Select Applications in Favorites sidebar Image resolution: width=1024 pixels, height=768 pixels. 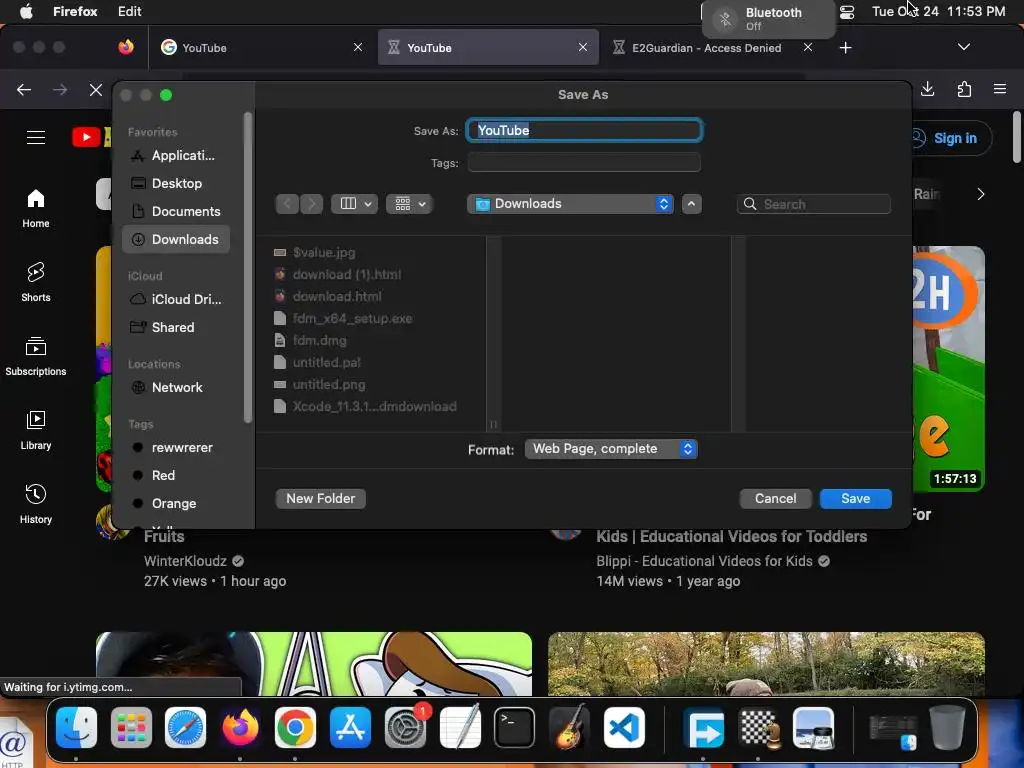tap(176, 155)
